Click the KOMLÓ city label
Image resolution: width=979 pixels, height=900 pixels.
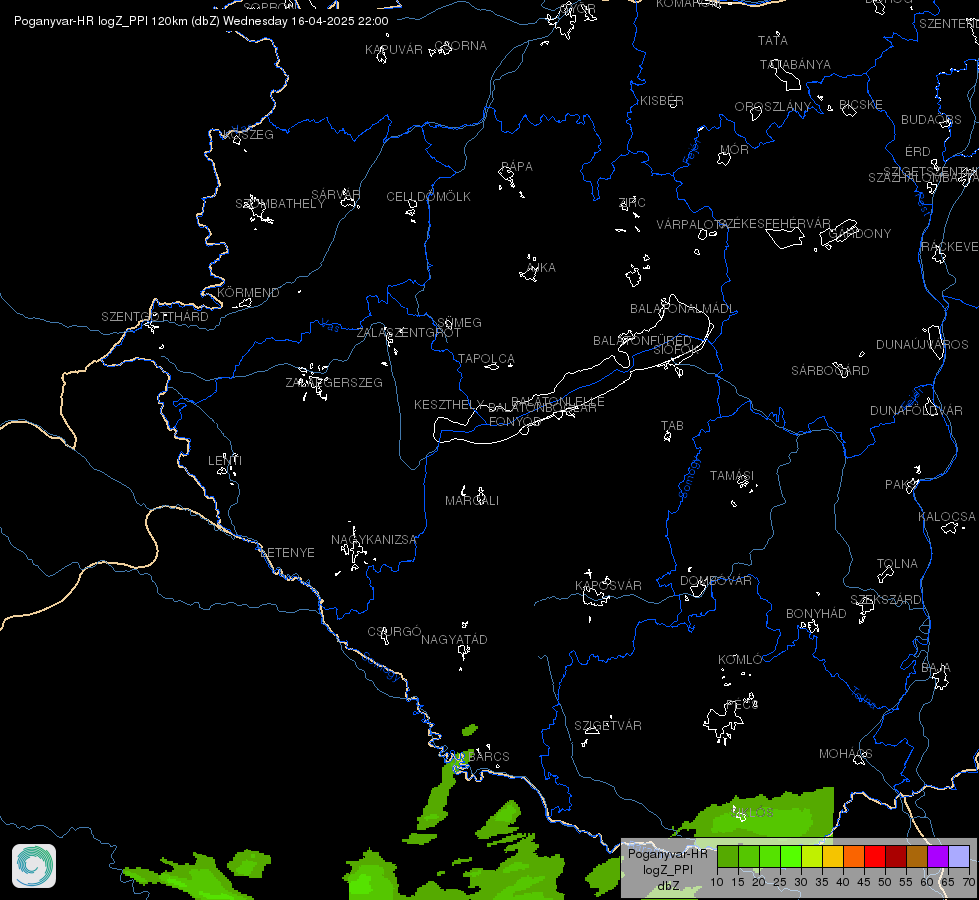click(x=740, y=660)
